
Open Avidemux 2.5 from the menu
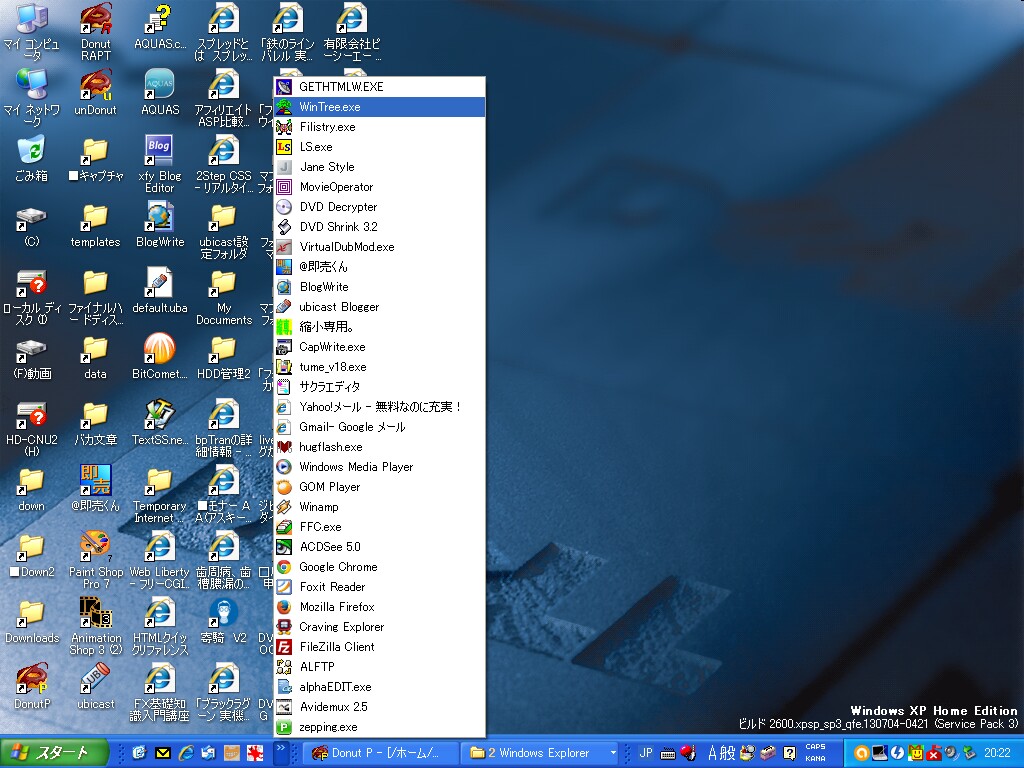pos(379,707)
